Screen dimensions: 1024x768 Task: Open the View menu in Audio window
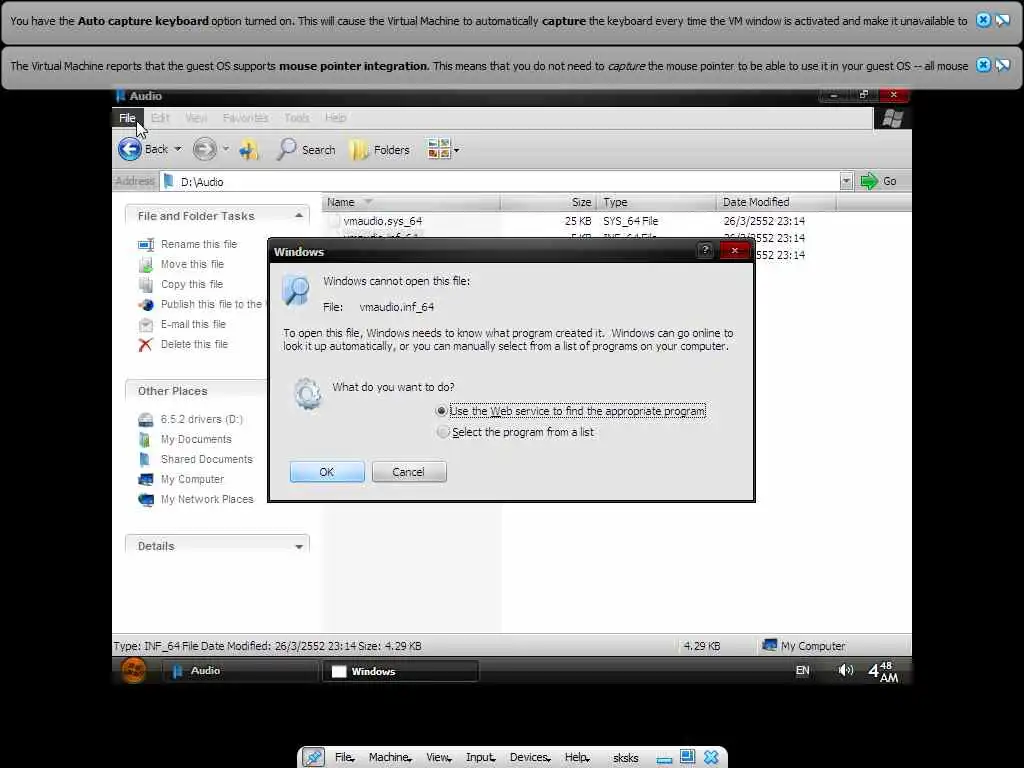tap(196, 118)
